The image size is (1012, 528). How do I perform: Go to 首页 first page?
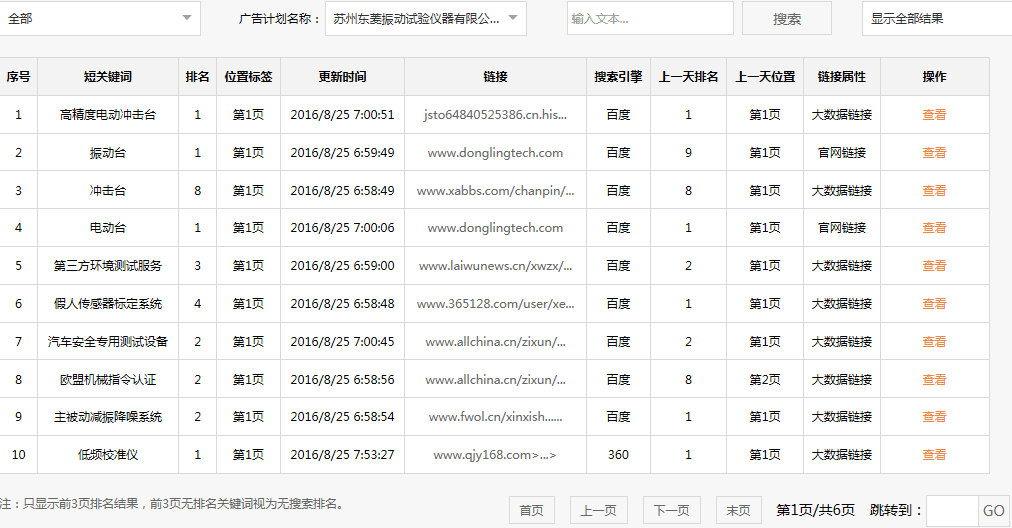[532, 511]
